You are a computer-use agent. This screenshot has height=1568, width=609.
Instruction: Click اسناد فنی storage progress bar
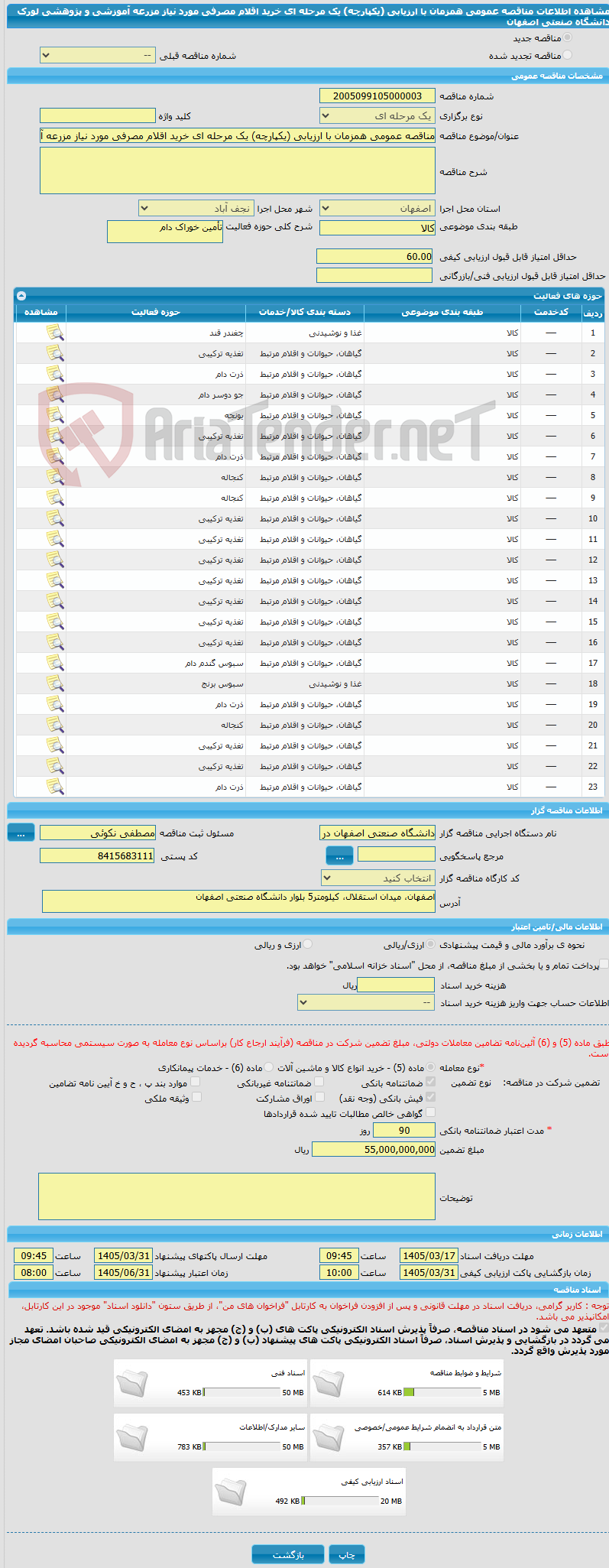(x=242, y=1392)
